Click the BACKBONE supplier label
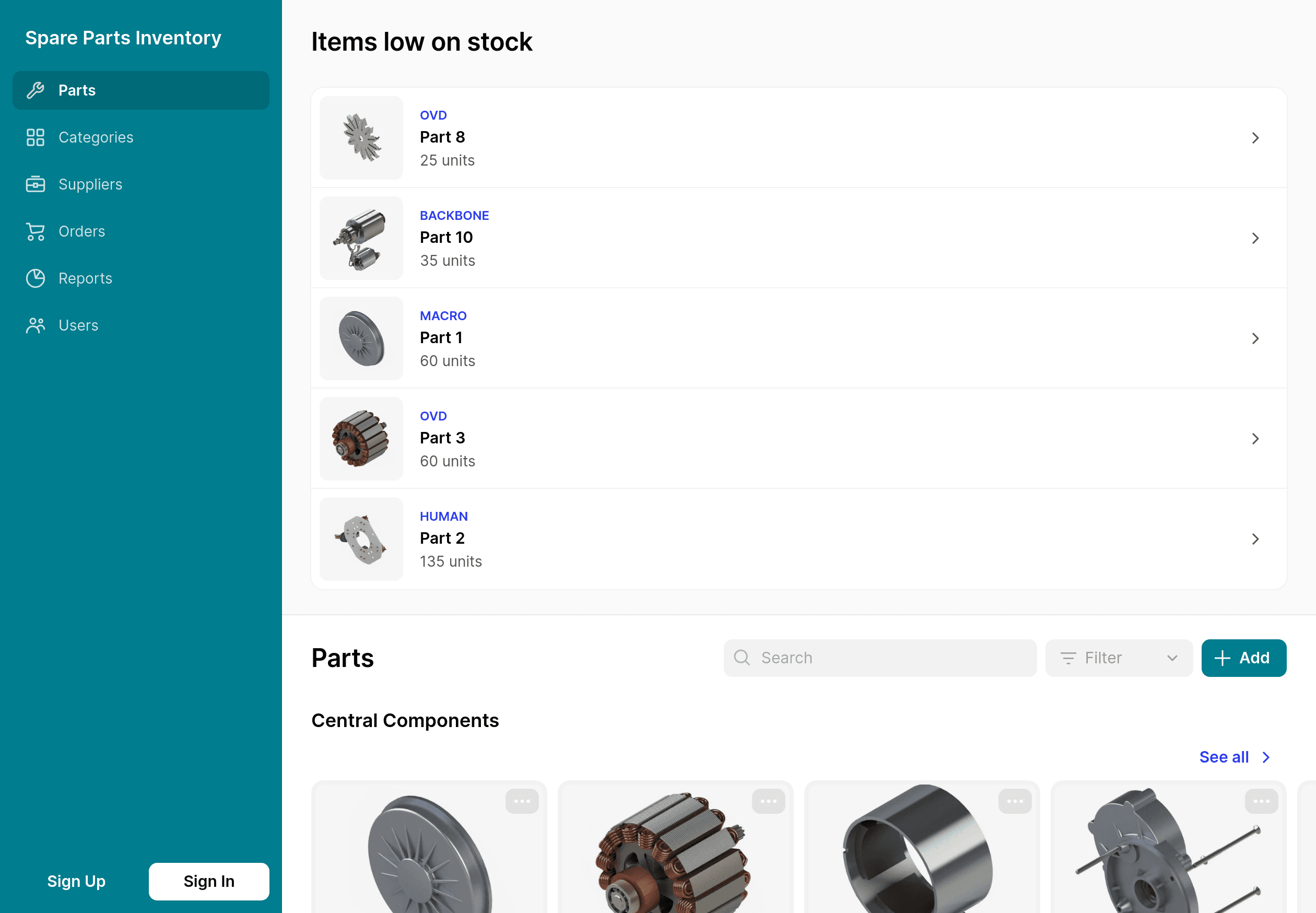 click(x=454, y=216)
